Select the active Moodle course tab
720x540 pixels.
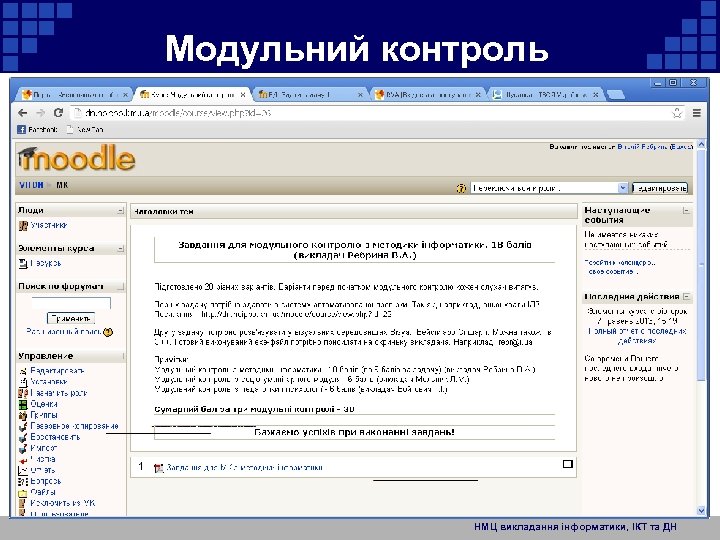click(x=193, y=95)
